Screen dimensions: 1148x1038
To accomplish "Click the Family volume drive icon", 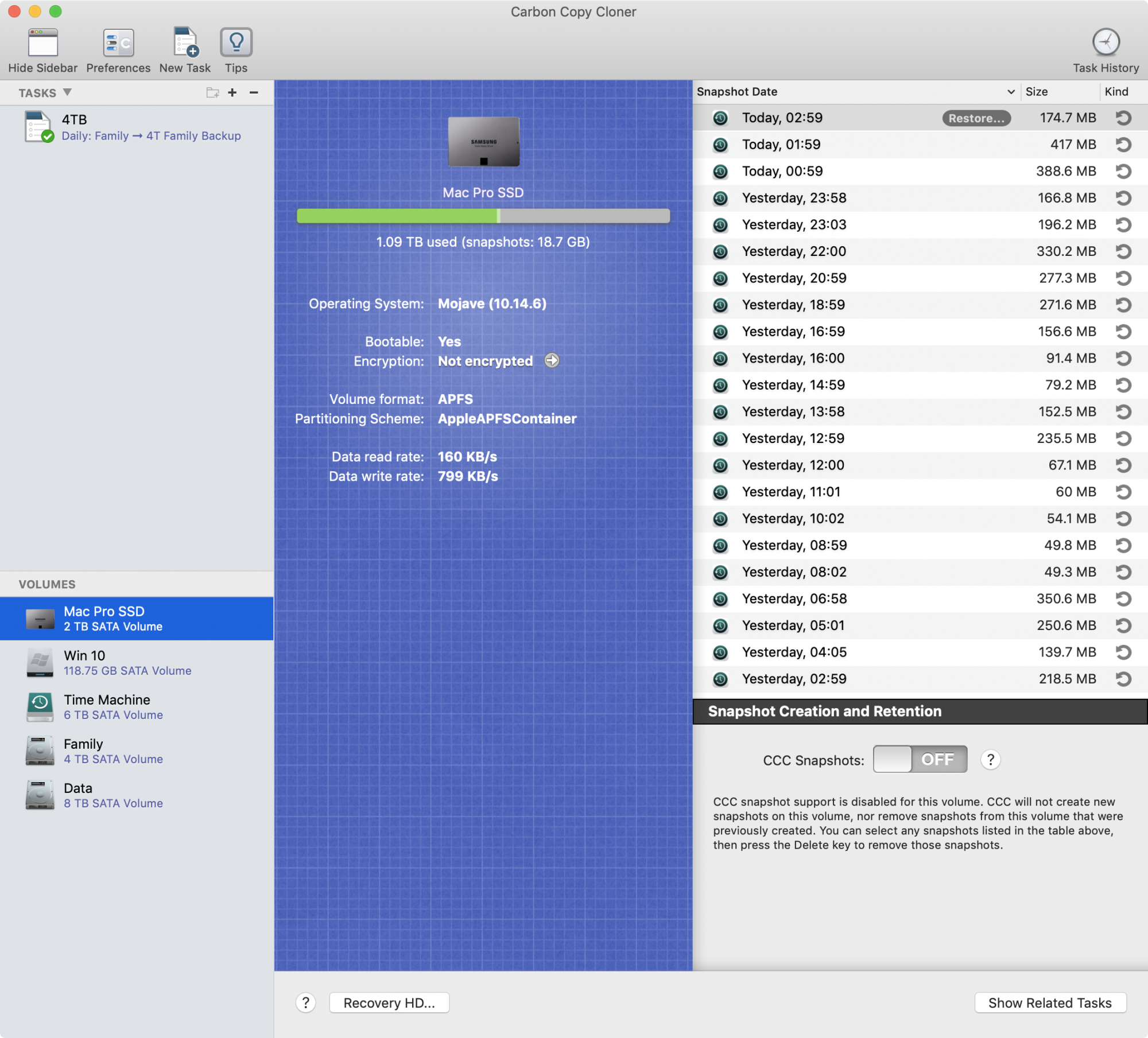I will pos(40,751).
